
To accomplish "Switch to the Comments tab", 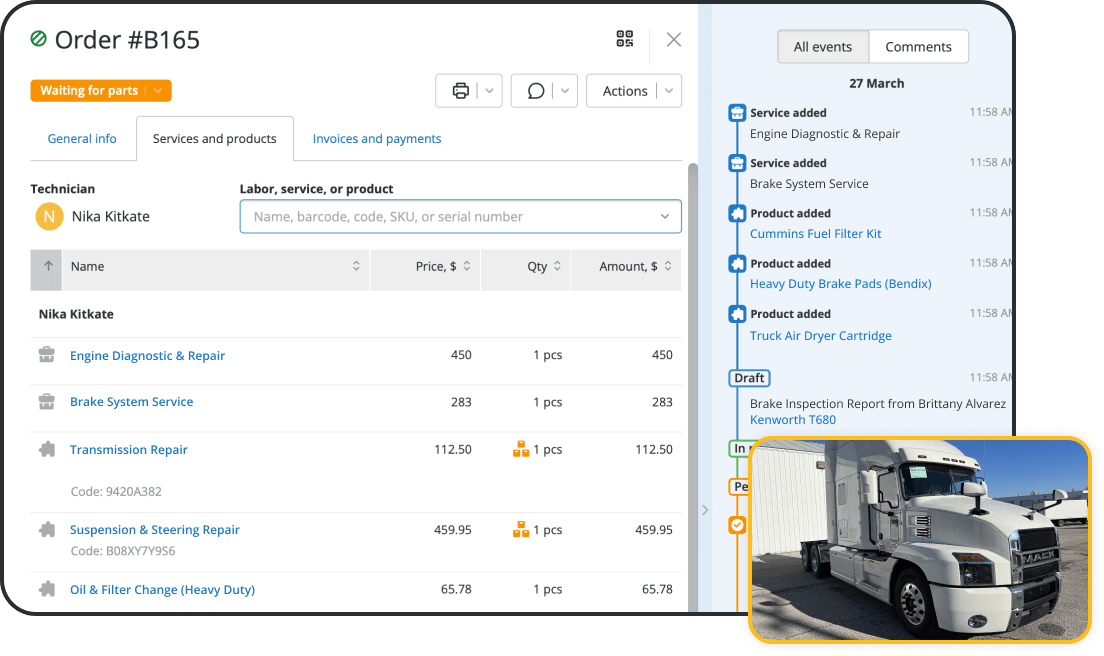I will coord(918,46).
